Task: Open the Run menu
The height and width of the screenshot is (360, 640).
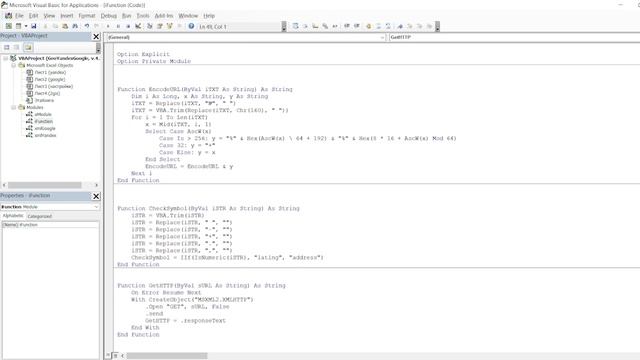Action: point(127,16)
